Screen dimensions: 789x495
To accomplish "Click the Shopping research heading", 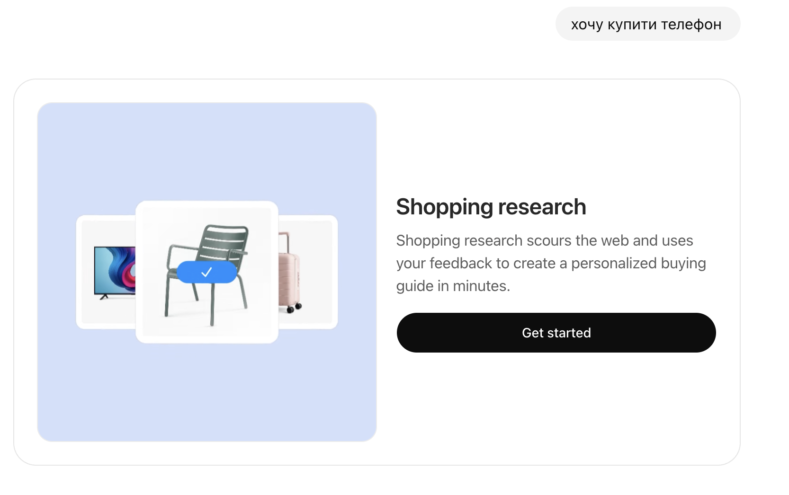I will [490, 207].
